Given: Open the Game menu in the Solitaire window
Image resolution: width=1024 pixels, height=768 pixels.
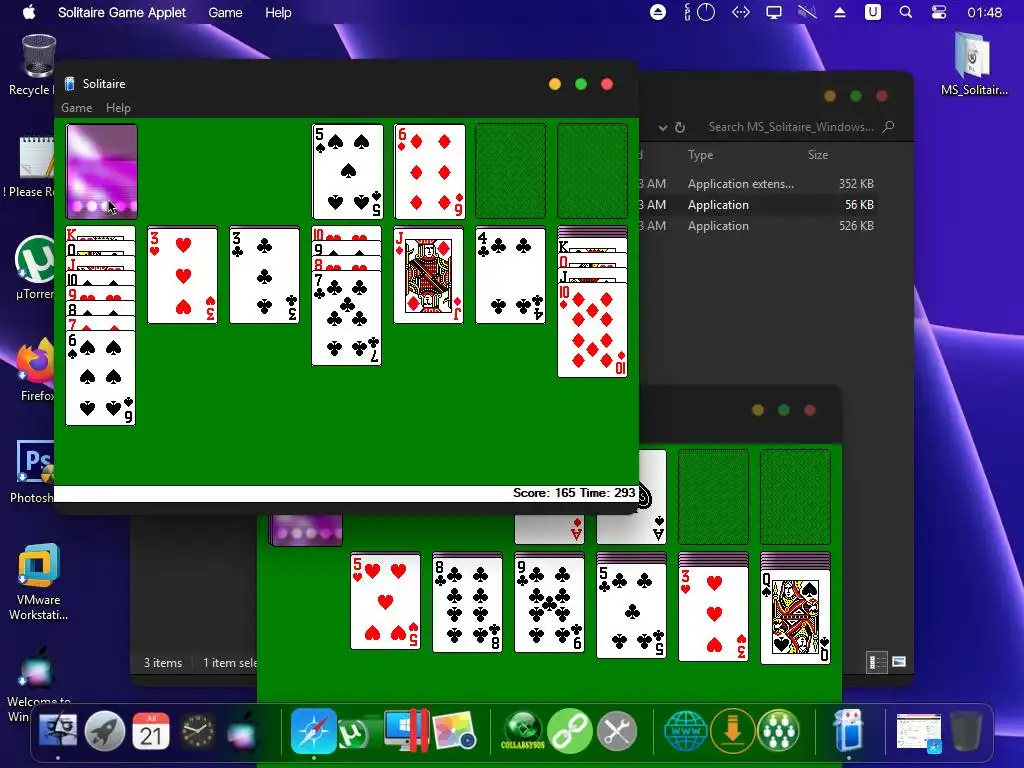Looking at the screenshot, I should tap(76, 108).
